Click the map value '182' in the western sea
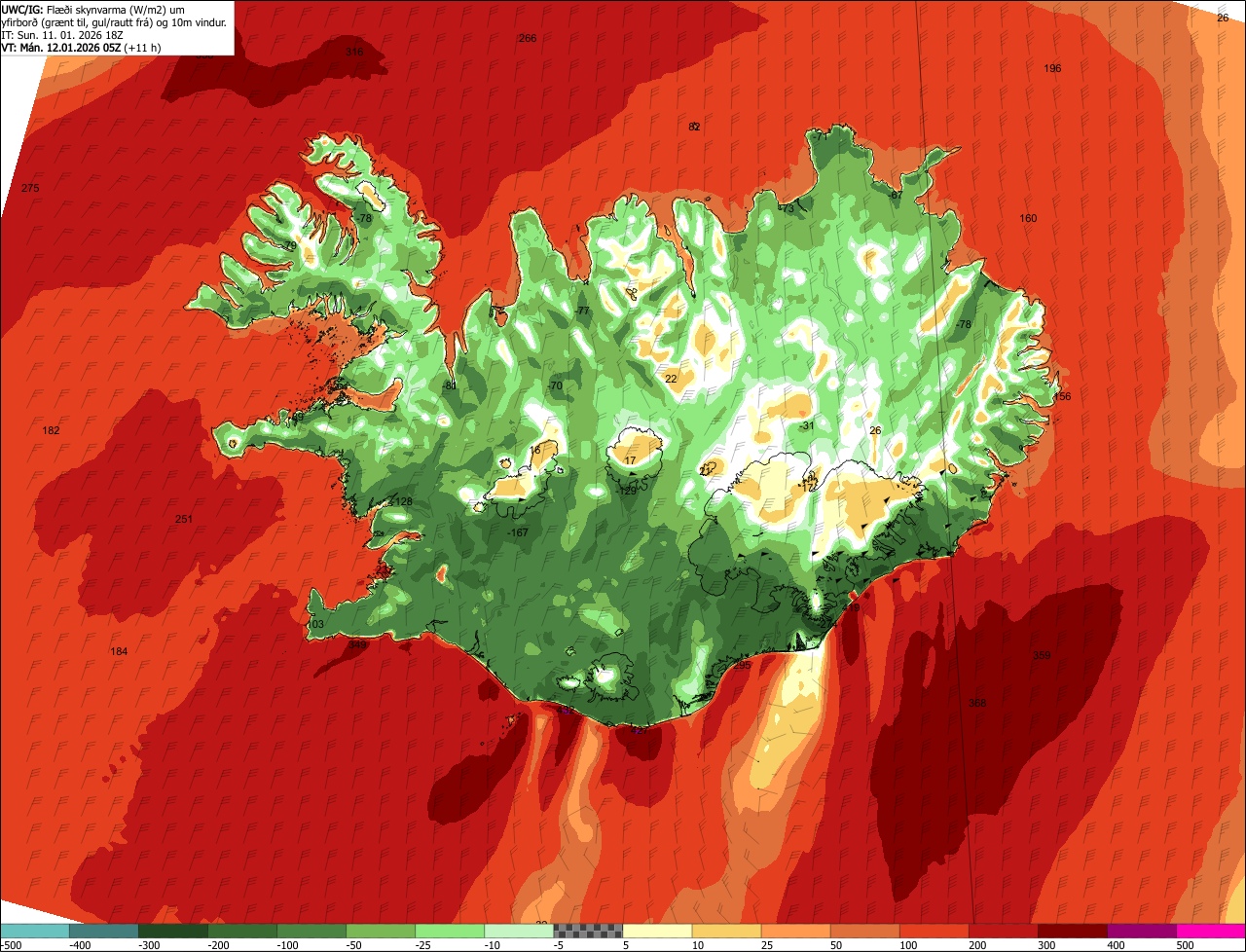Image resolution: width=1246 pixels, height=952 pixels. pos(52,430)
